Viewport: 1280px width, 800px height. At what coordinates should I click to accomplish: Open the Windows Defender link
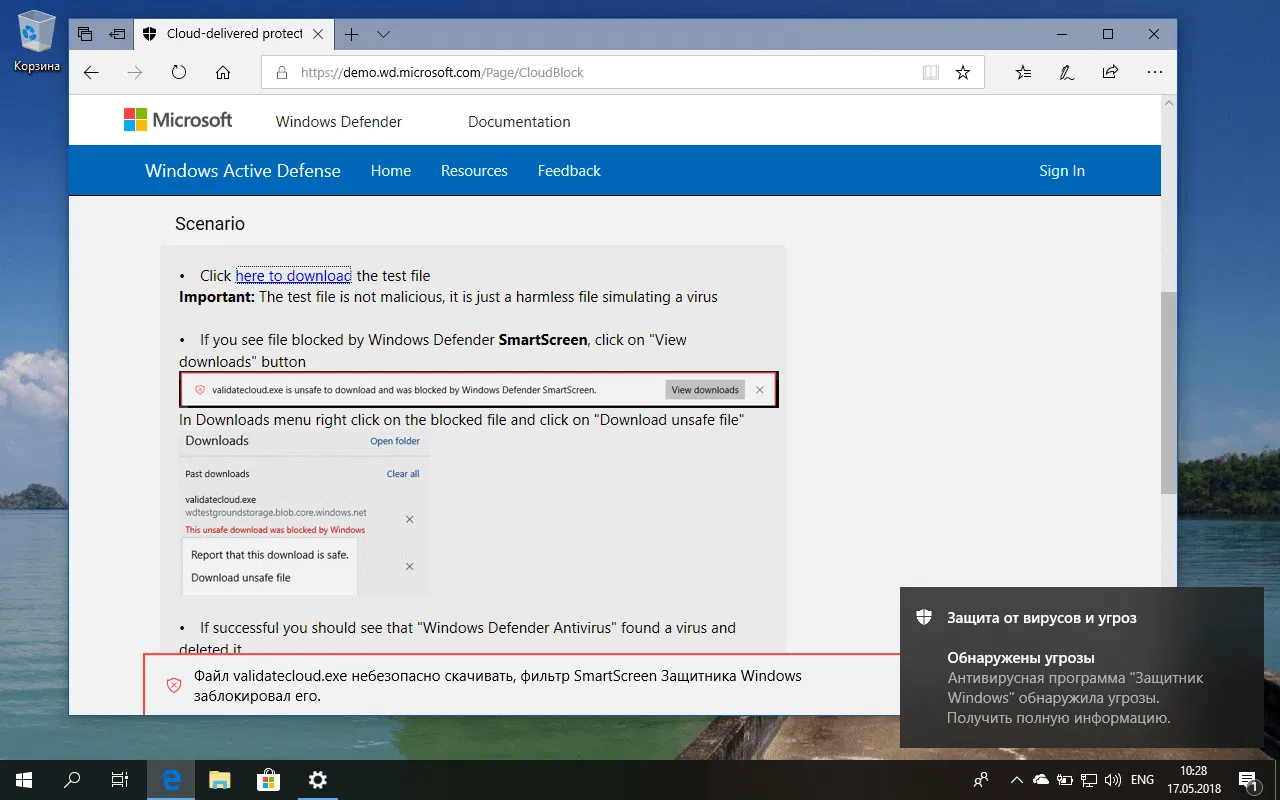coord(339,122)
